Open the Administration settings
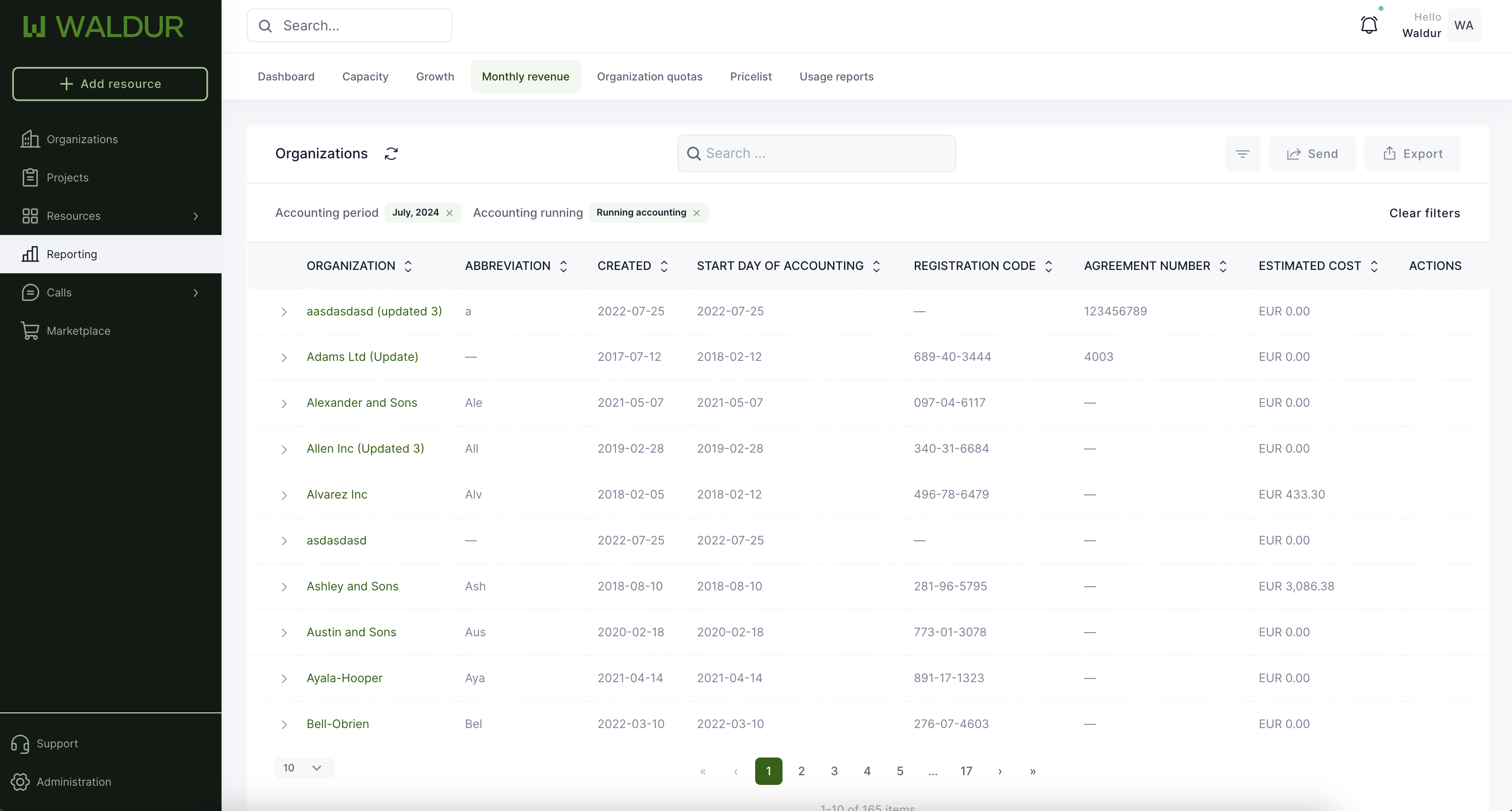Viewport: 1512px width, 811px height. click(x=73, y=782)
